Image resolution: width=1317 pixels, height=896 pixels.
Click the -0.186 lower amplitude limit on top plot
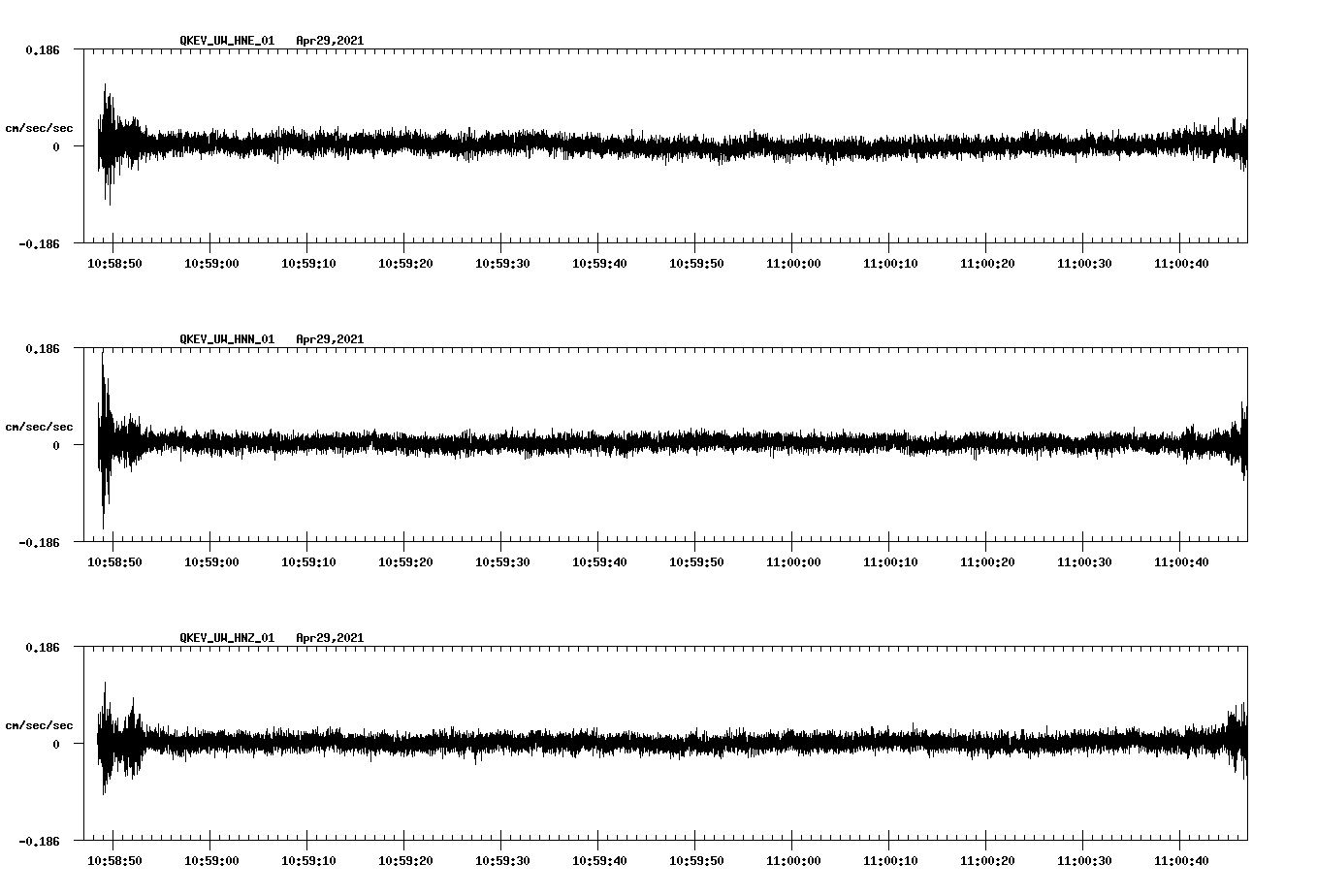pos(37,245)
